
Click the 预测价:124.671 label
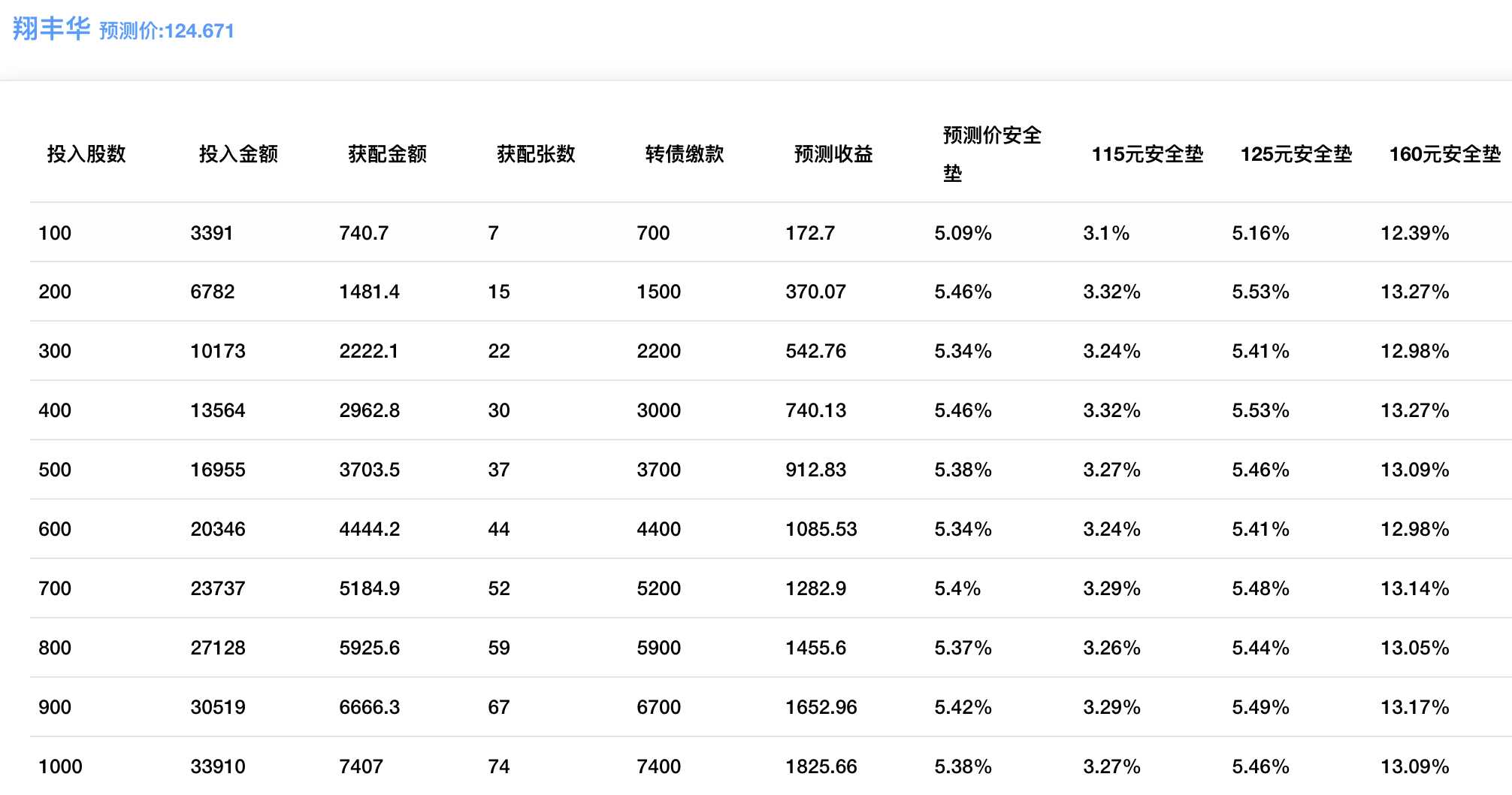click(x=166, y=31)
